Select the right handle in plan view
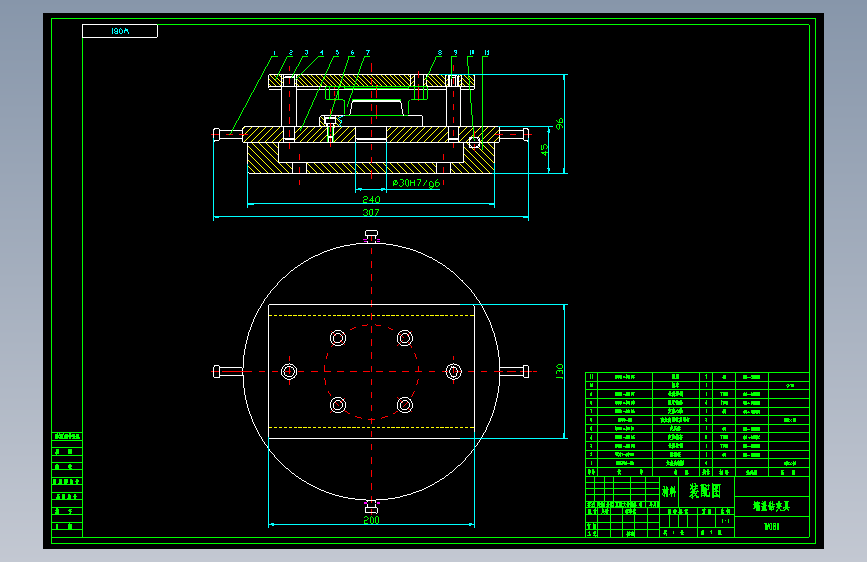The image size is (867, 562). click(514, 371)
